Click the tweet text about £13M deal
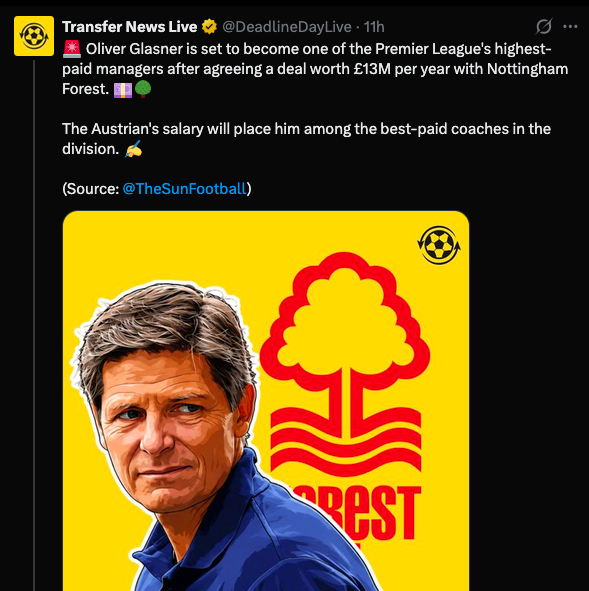 (315, 69)
